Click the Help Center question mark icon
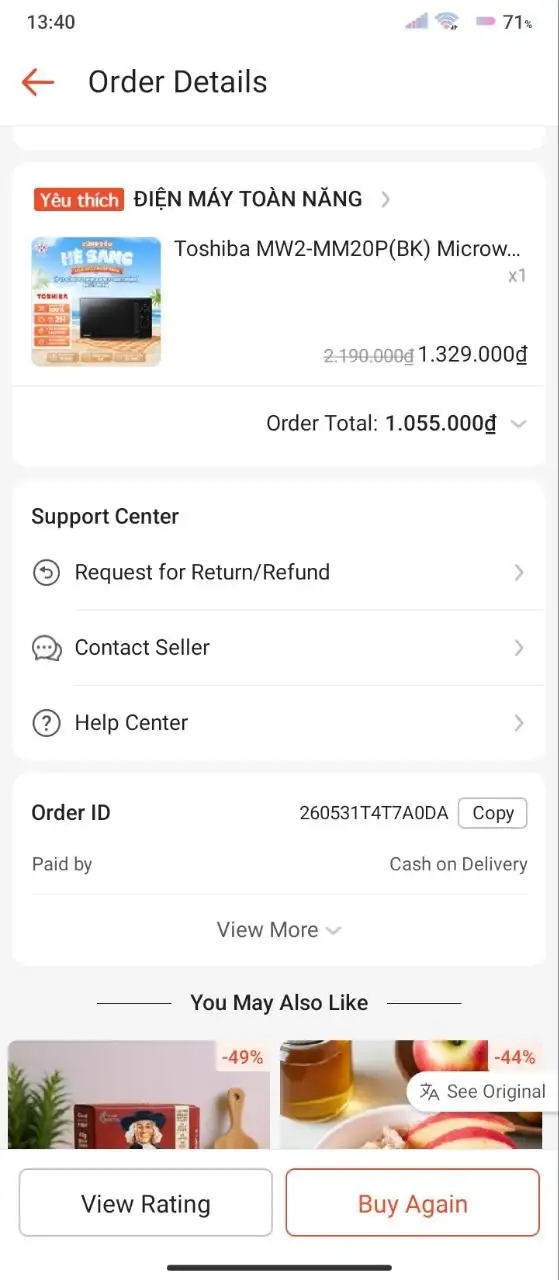The image size is (559, 1280). (x=46, y=723)
